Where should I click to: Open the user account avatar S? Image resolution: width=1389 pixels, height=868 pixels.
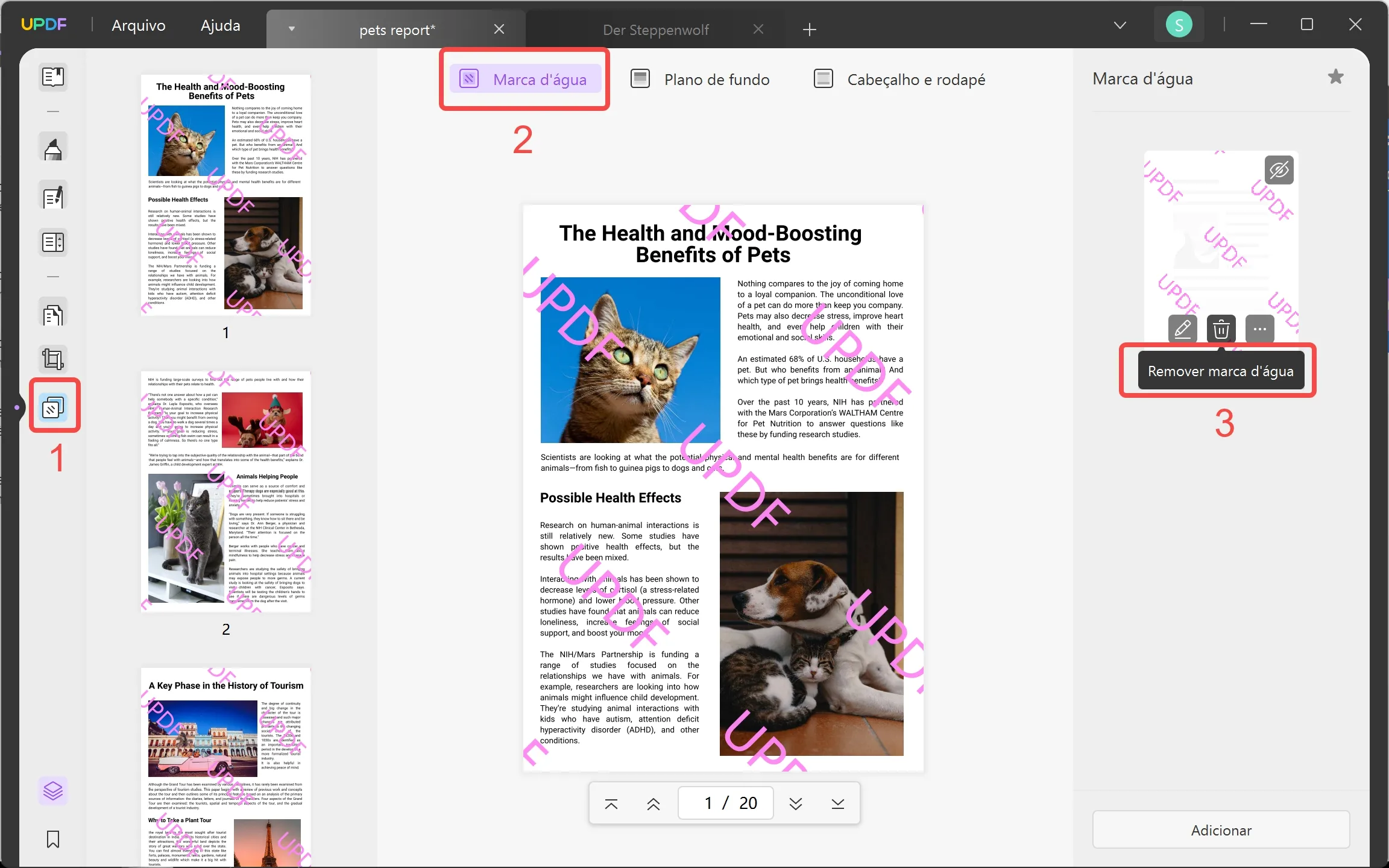[x=1179, y=25]
